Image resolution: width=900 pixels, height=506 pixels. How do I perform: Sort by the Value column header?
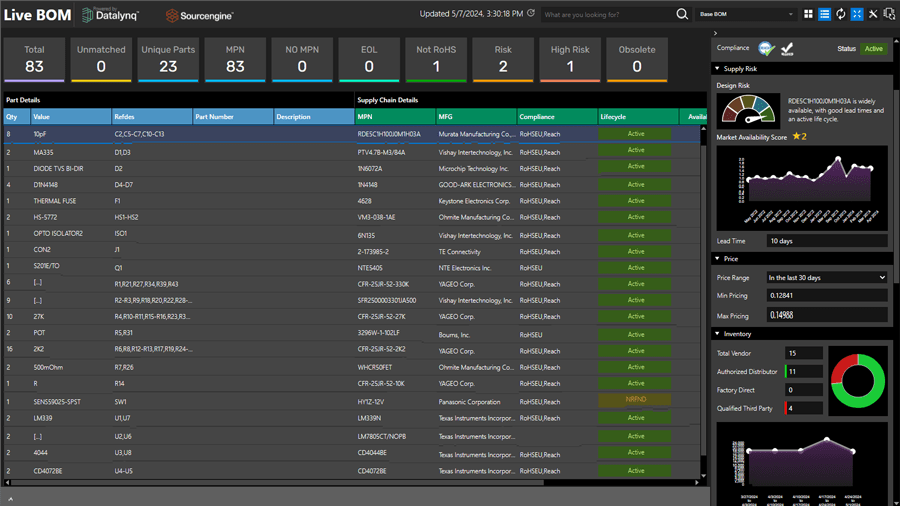tap(71, 116)
